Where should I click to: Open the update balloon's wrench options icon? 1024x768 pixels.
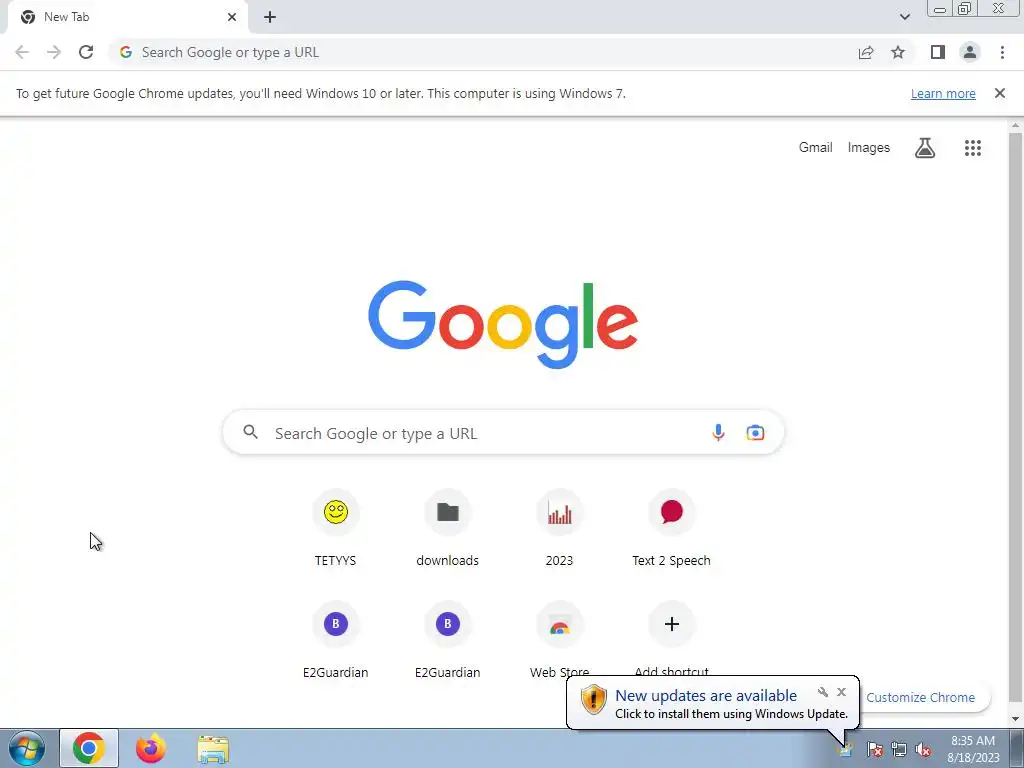(823, 692)
